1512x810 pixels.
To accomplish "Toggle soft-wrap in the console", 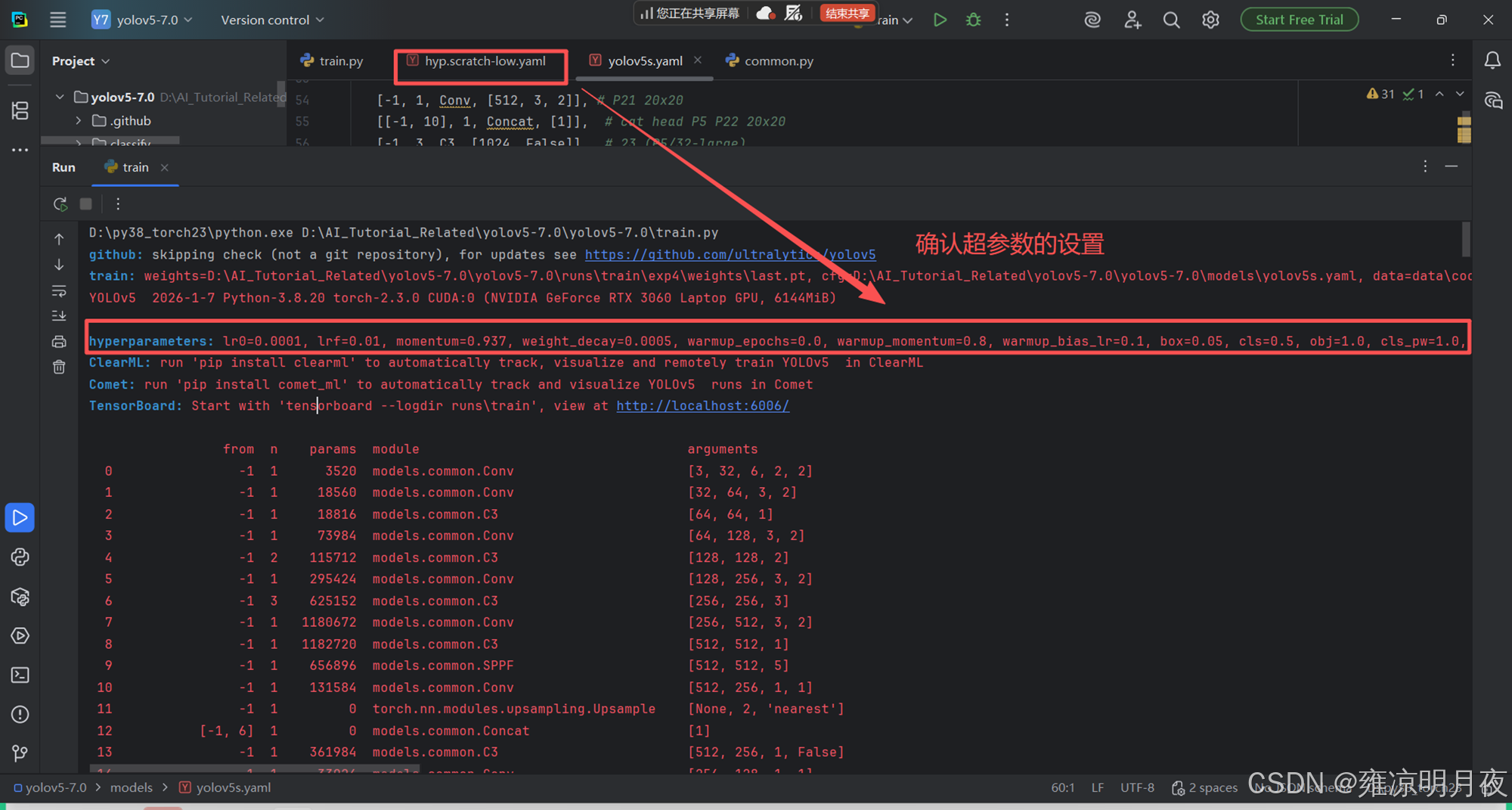I will [59, 290].
